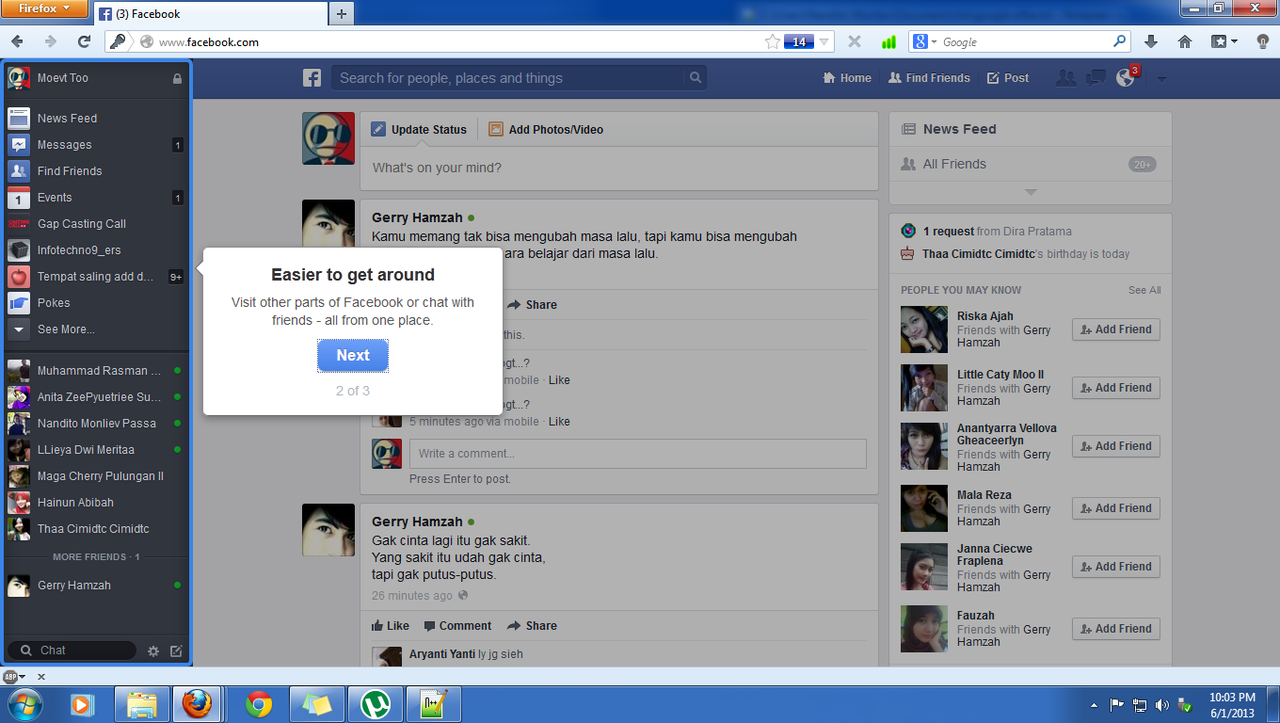
Task: Click the lock icon next to Moevt Too
Action: [x=177, y=78]
